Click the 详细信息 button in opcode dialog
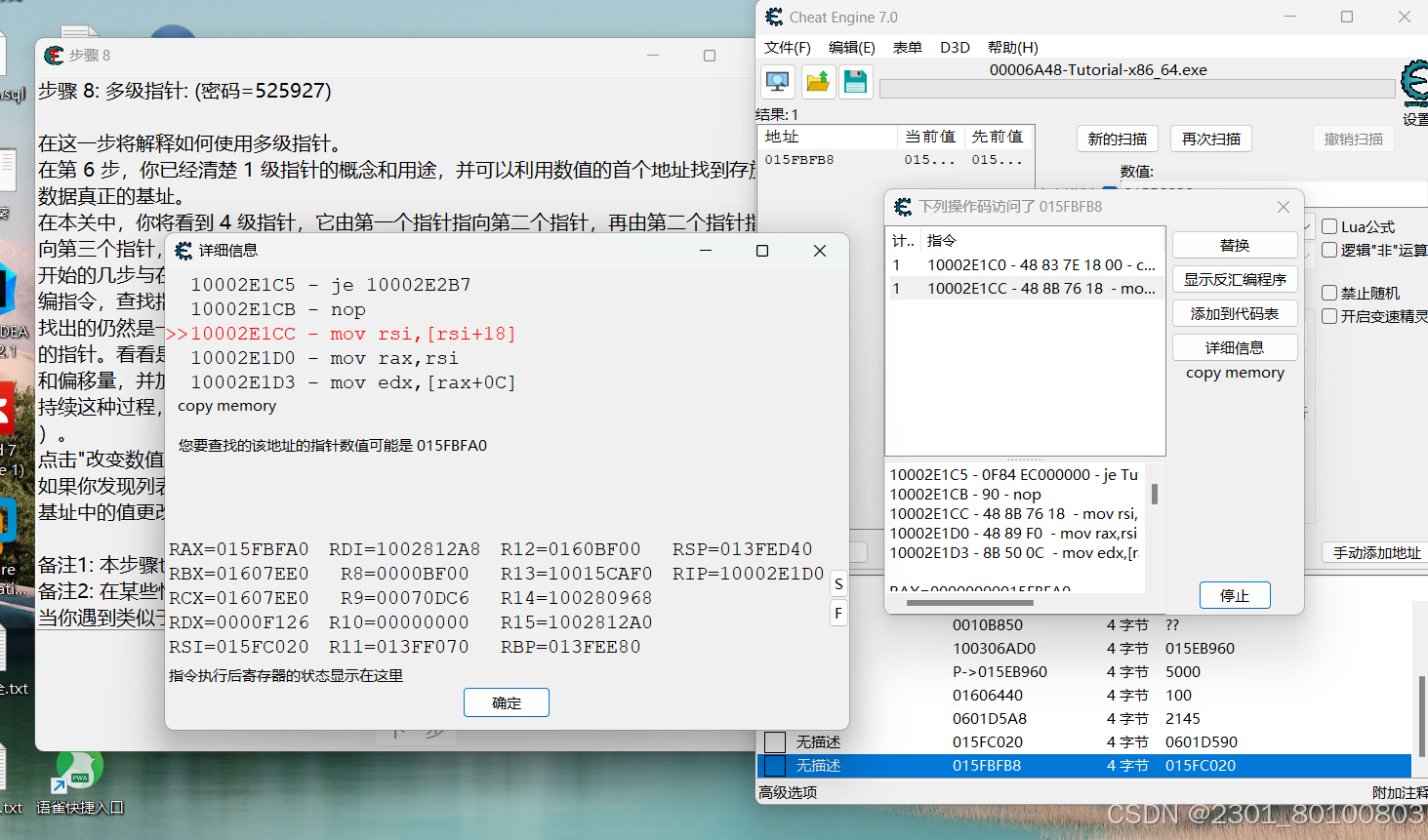Image resolution: width=1428 pixels, height=840 pixels. [1235, 347]
